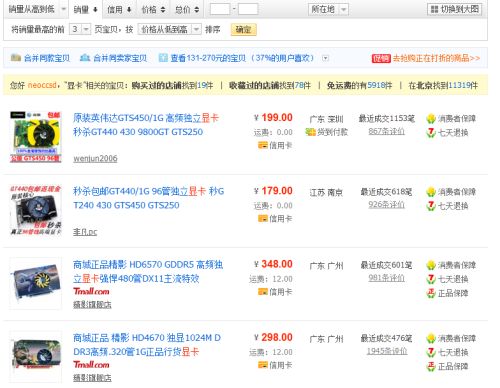Screen dimensions: 500x388
Task: Select the 销量 sort tab
Action: click(85, 10)
